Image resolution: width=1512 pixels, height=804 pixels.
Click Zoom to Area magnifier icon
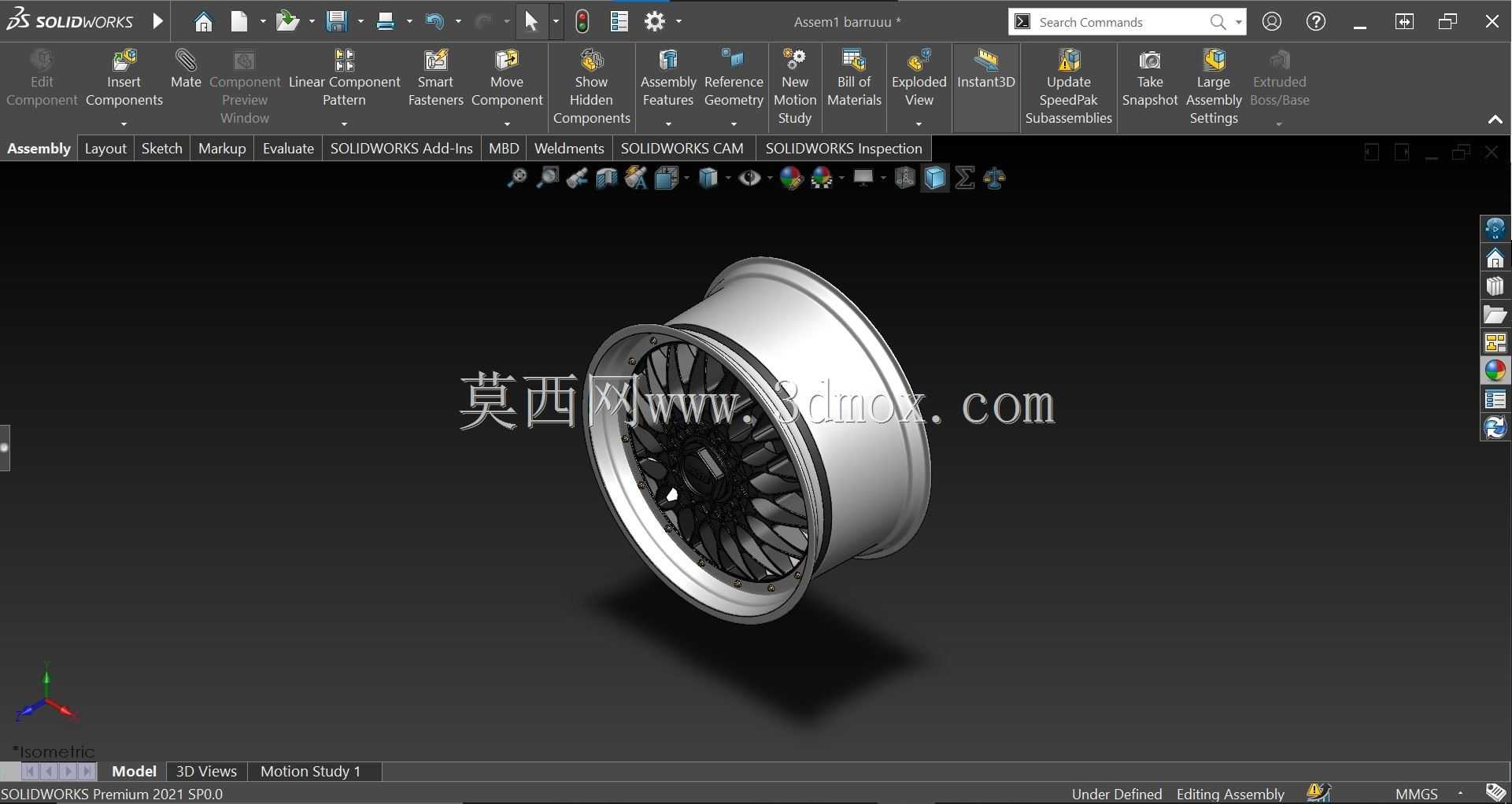(547, 179)
